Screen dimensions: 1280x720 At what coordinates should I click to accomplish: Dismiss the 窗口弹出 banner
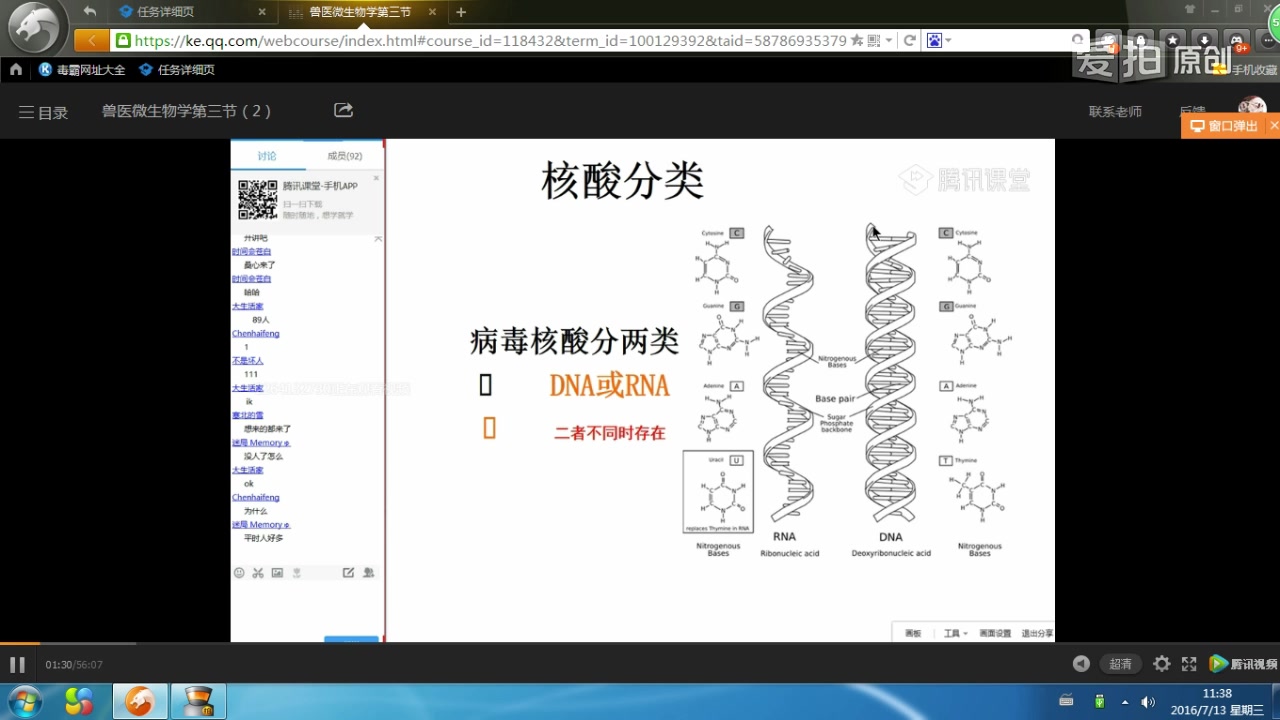point(1273,126)
